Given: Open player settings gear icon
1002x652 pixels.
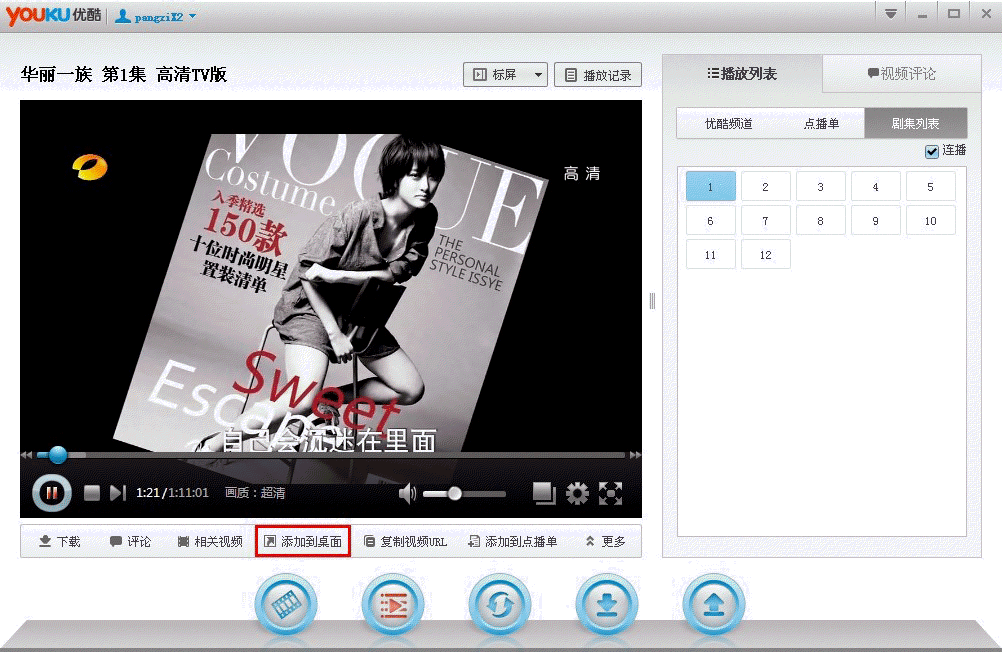Looking at the screenshot, I should coord(577,493).
